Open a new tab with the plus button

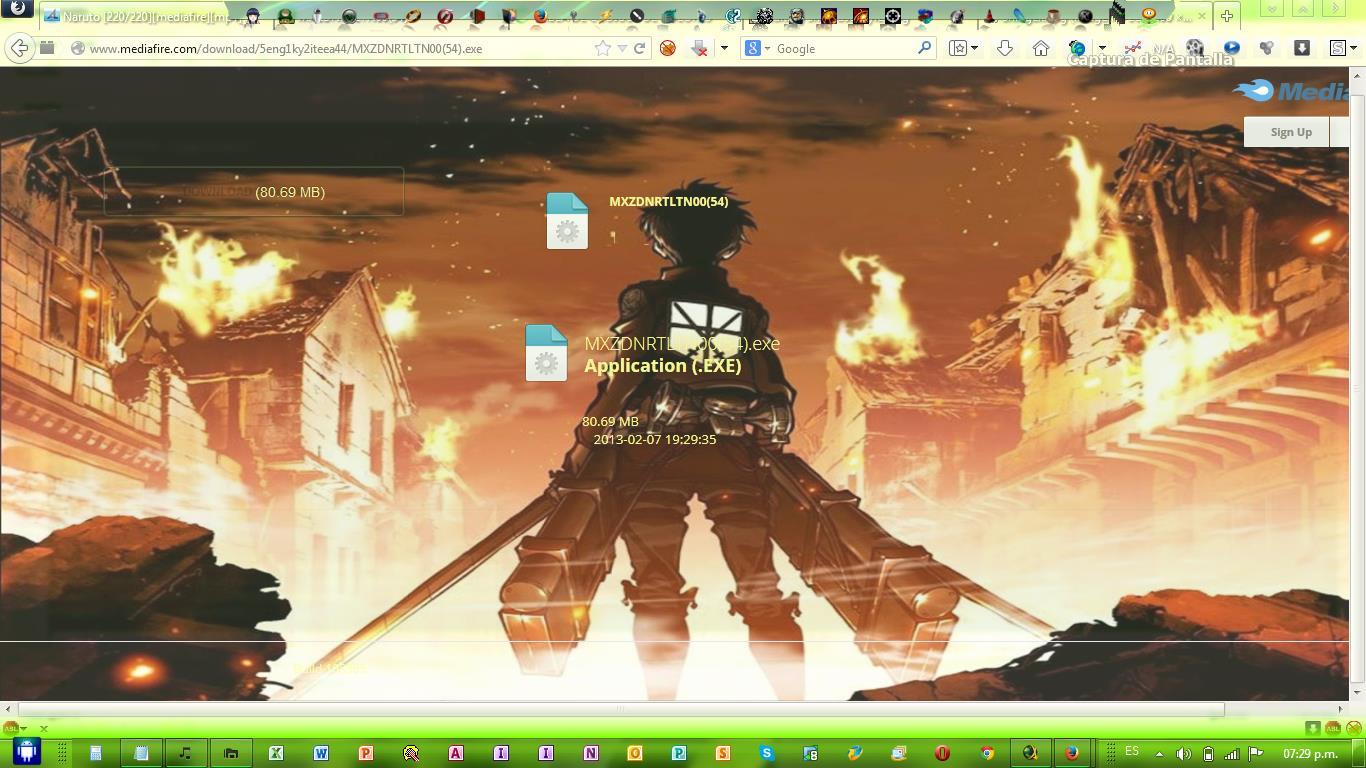[x=1227, y=16]
